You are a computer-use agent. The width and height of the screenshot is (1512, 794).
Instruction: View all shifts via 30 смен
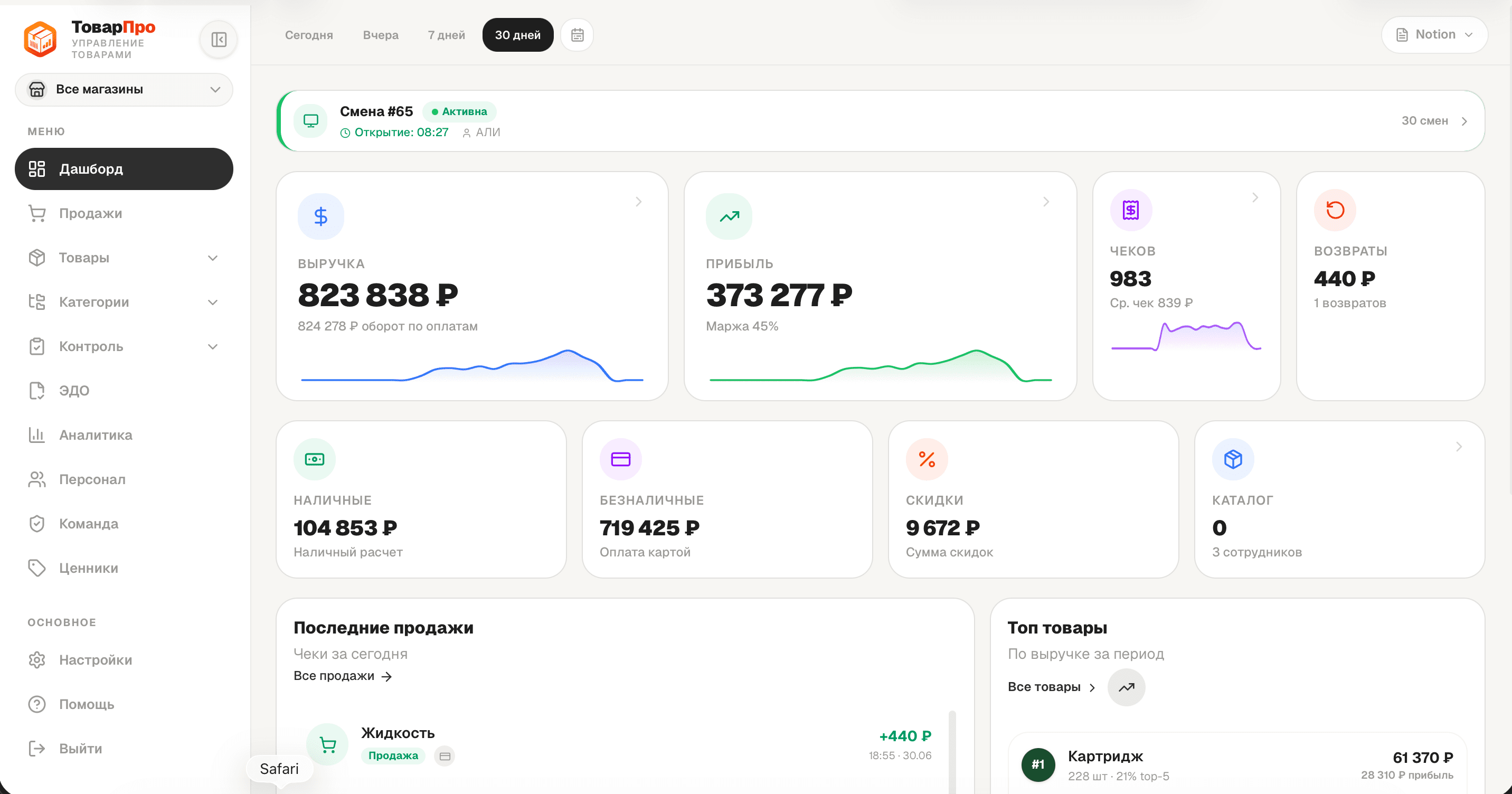[1434, 121]
